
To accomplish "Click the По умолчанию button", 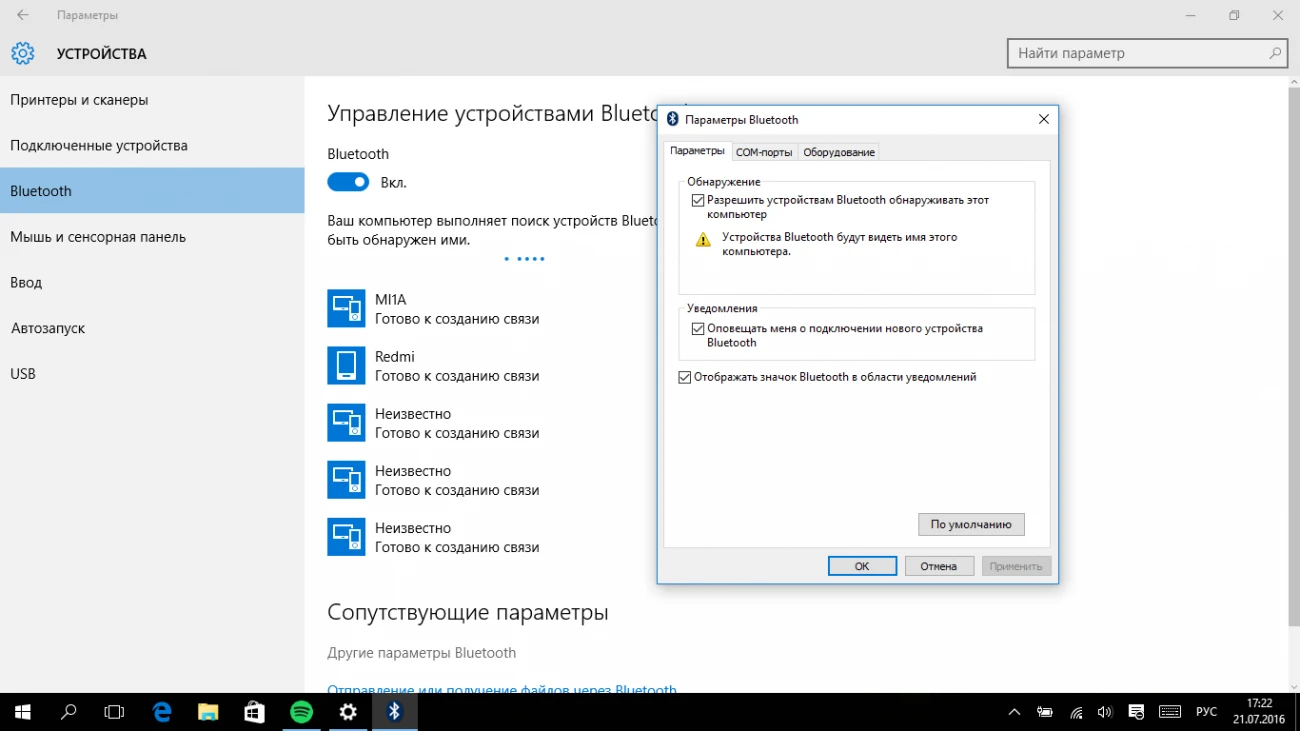I will click(971, 524).
